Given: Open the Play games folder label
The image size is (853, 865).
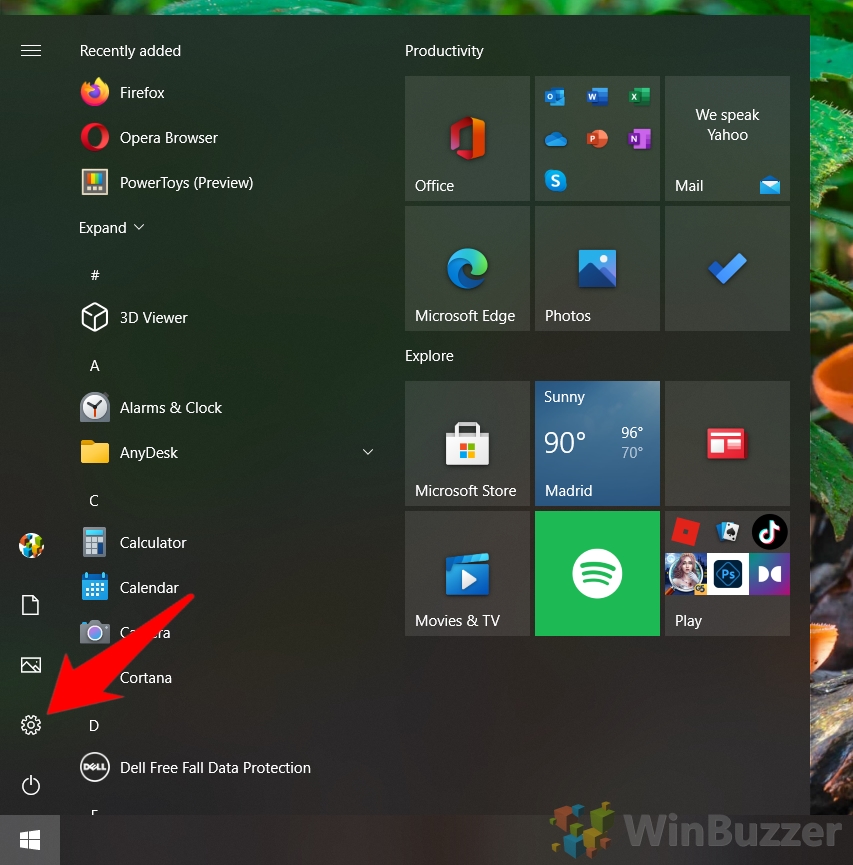Looking at the screenshot, I should 688,621.
